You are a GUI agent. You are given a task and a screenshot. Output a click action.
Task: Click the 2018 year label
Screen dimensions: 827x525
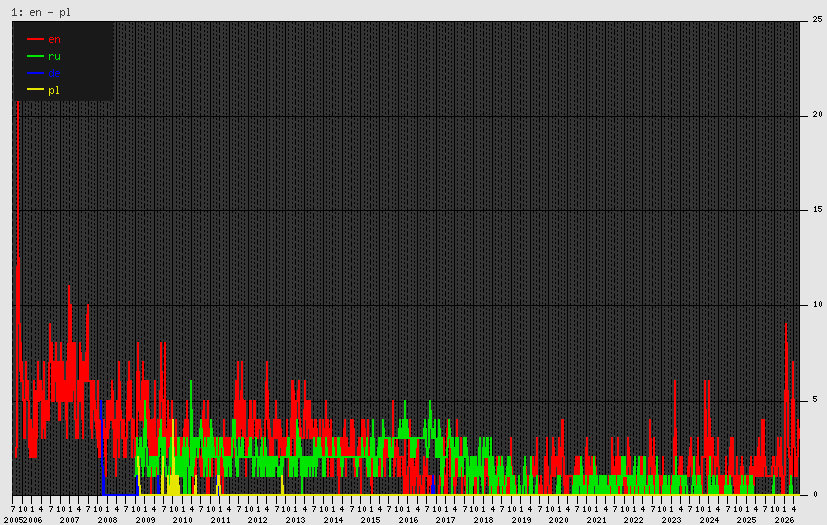(483, 520)
